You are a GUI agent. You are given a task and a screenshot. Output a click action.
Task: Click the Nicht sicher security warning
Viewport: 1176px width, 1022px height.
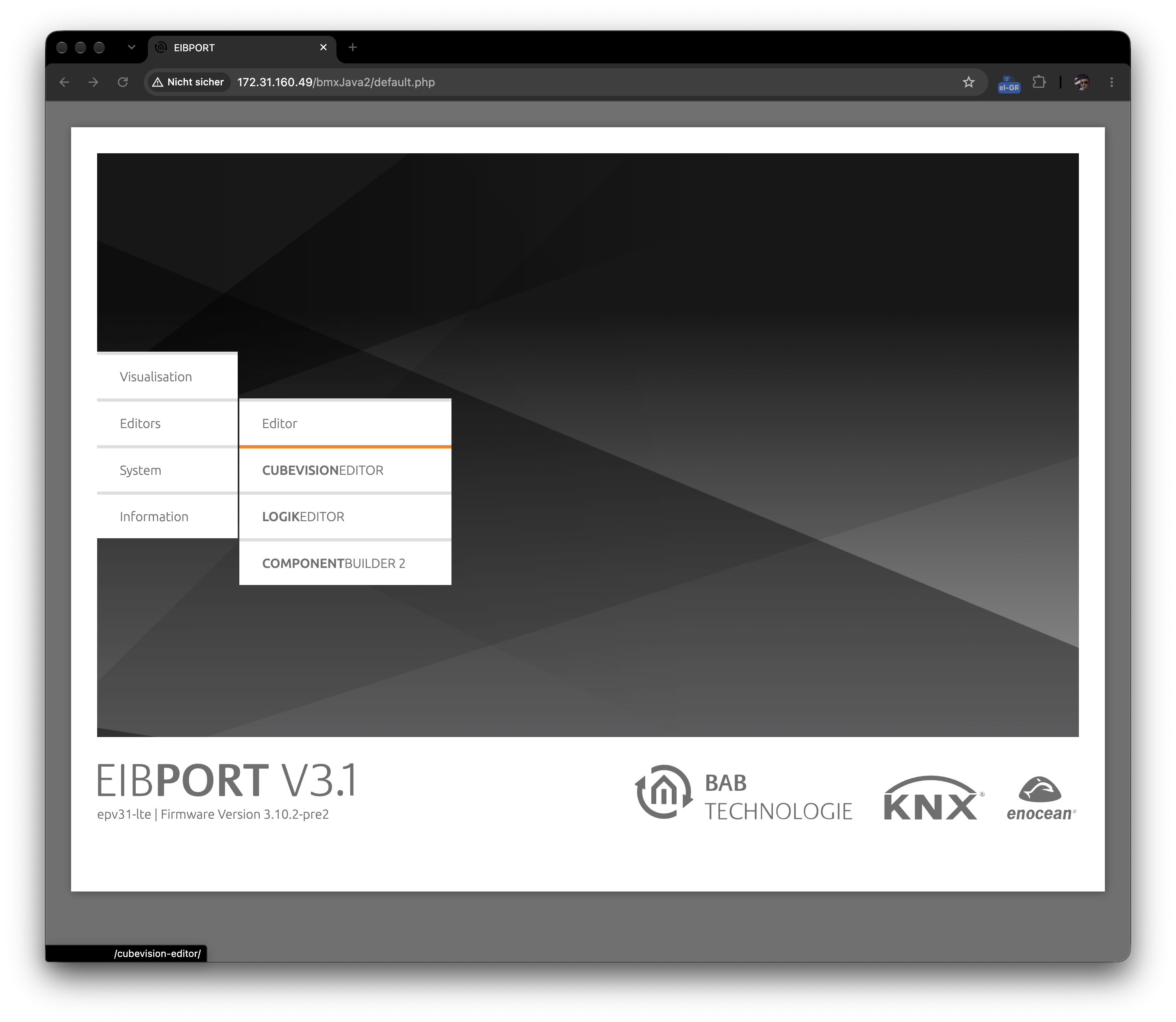click(189, 82)
